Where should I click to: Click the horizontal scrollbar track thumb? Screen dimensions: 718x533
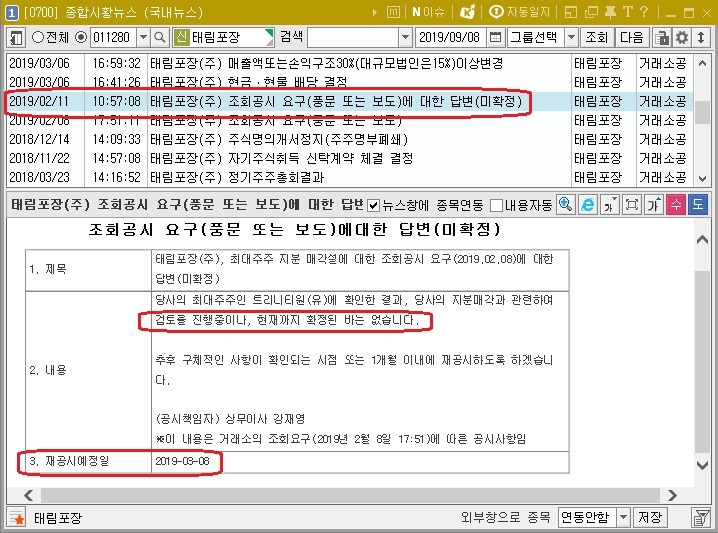point(350,495)
